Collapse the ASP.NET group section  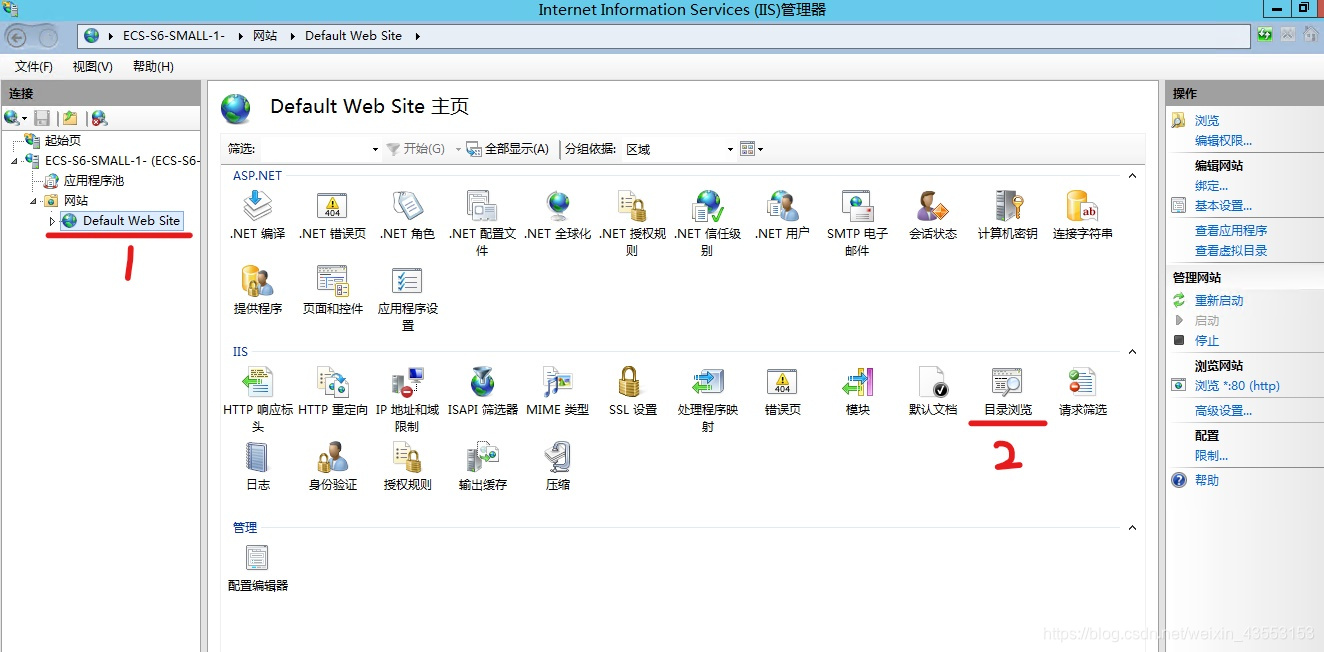(1132, 176)
